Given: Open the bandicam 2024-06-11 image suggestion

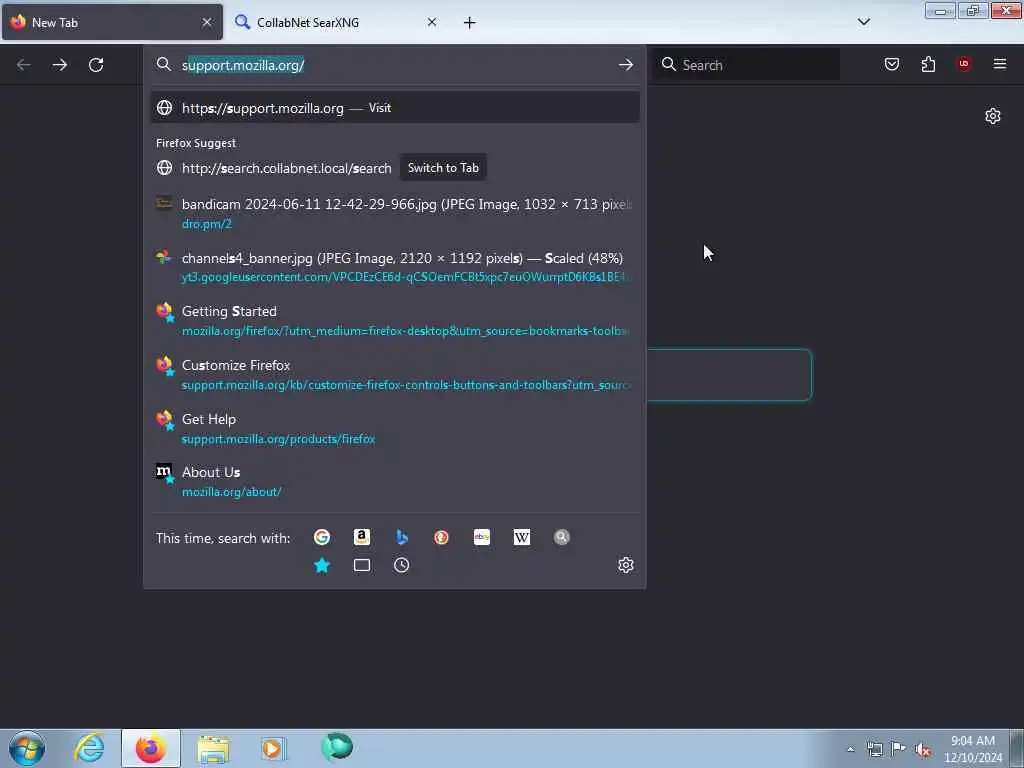Looking at the screenshot, I should click(x=395, y=214).
